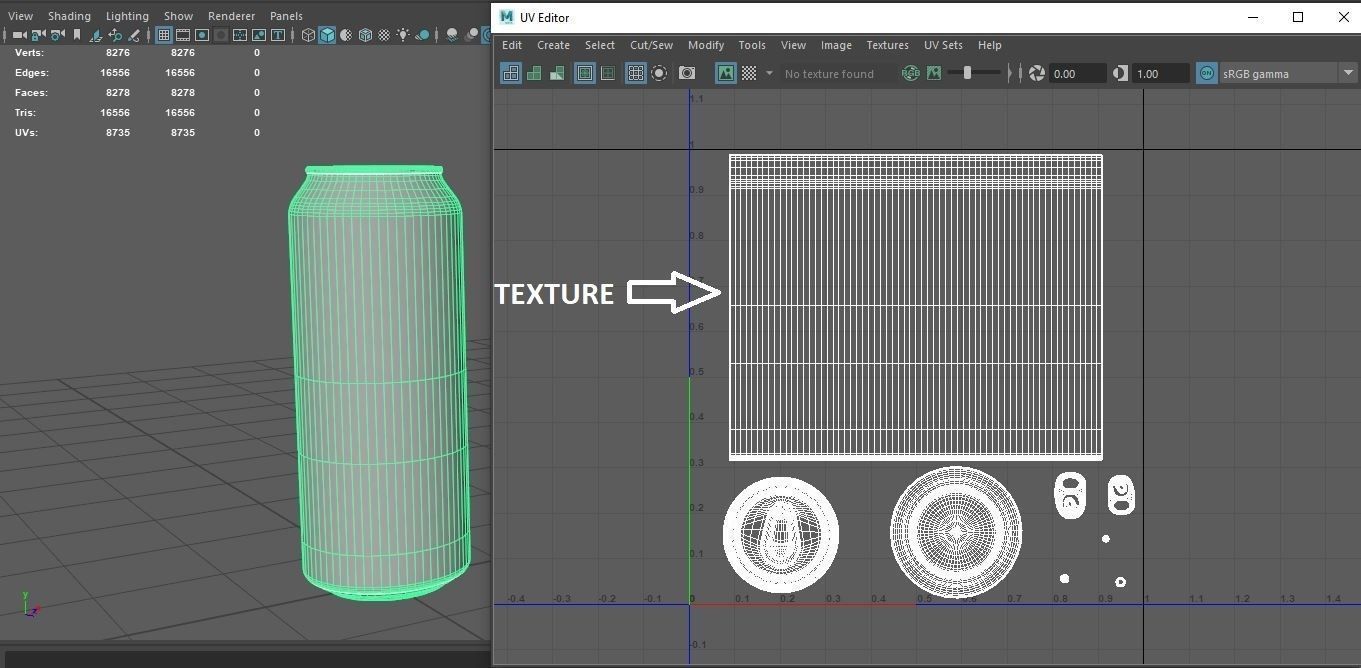Image resolution: width=1361 pixels, height=668 pixels.
Task: Open UV Editor Image menu
Action: [836, 45]
